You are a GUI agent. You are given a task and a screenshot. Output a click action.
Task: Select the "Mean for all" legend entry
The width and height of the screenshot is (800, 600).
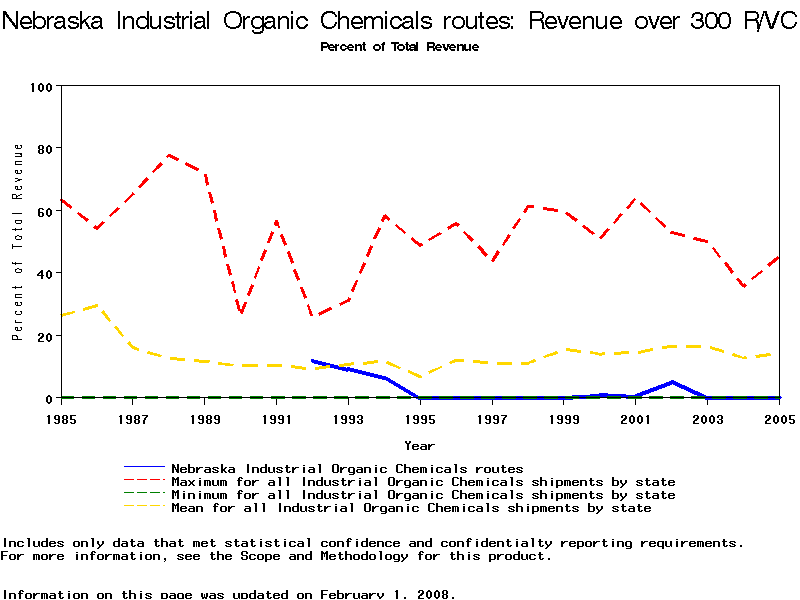[411, 508]
